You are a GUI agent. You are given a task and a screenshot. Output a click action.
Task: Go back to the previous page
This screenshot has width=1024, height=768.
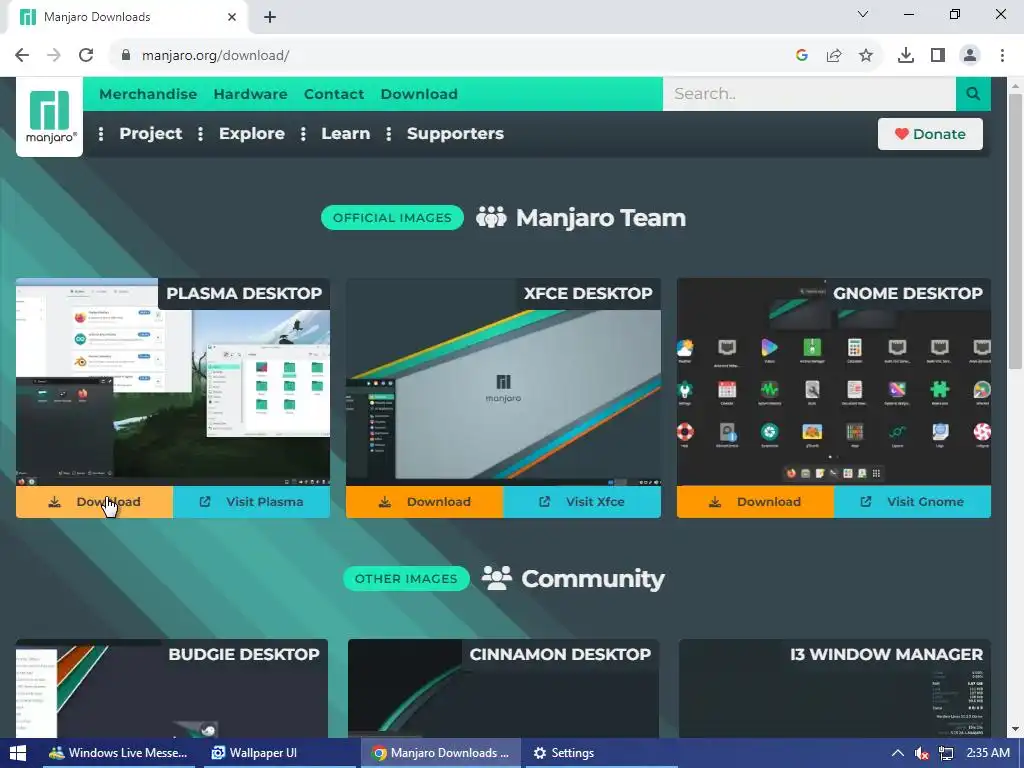point(22,56)
